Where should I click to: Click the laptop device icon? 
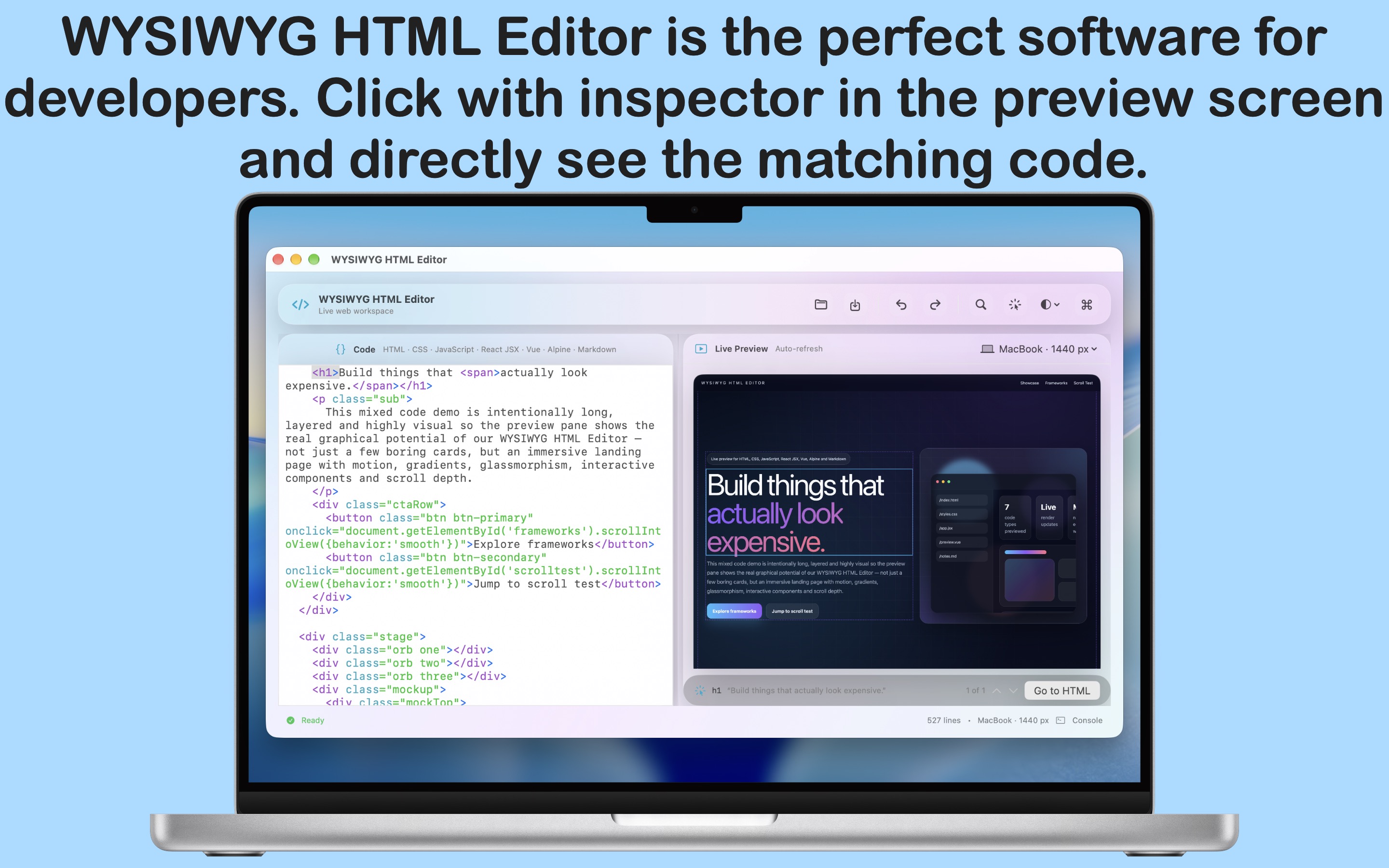pyautogui.click(x=987, y=349)
